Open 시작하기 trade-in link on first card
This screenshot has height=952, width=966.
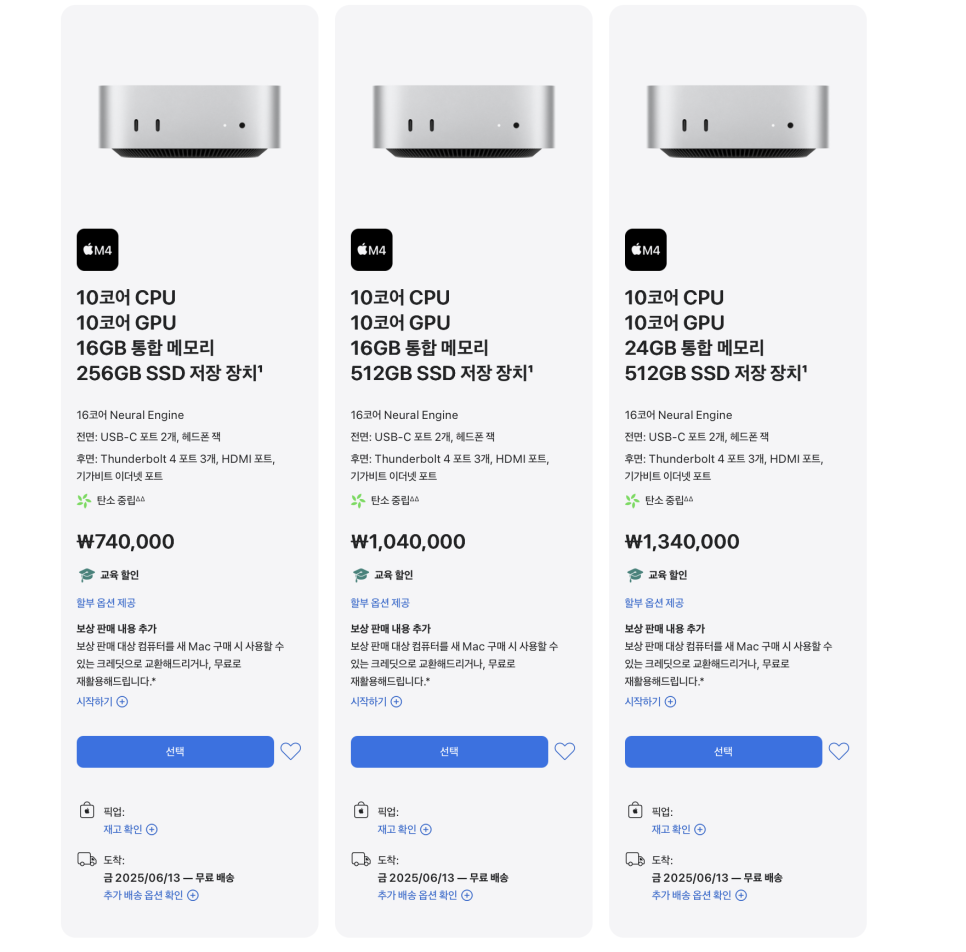tap(102, 702)
